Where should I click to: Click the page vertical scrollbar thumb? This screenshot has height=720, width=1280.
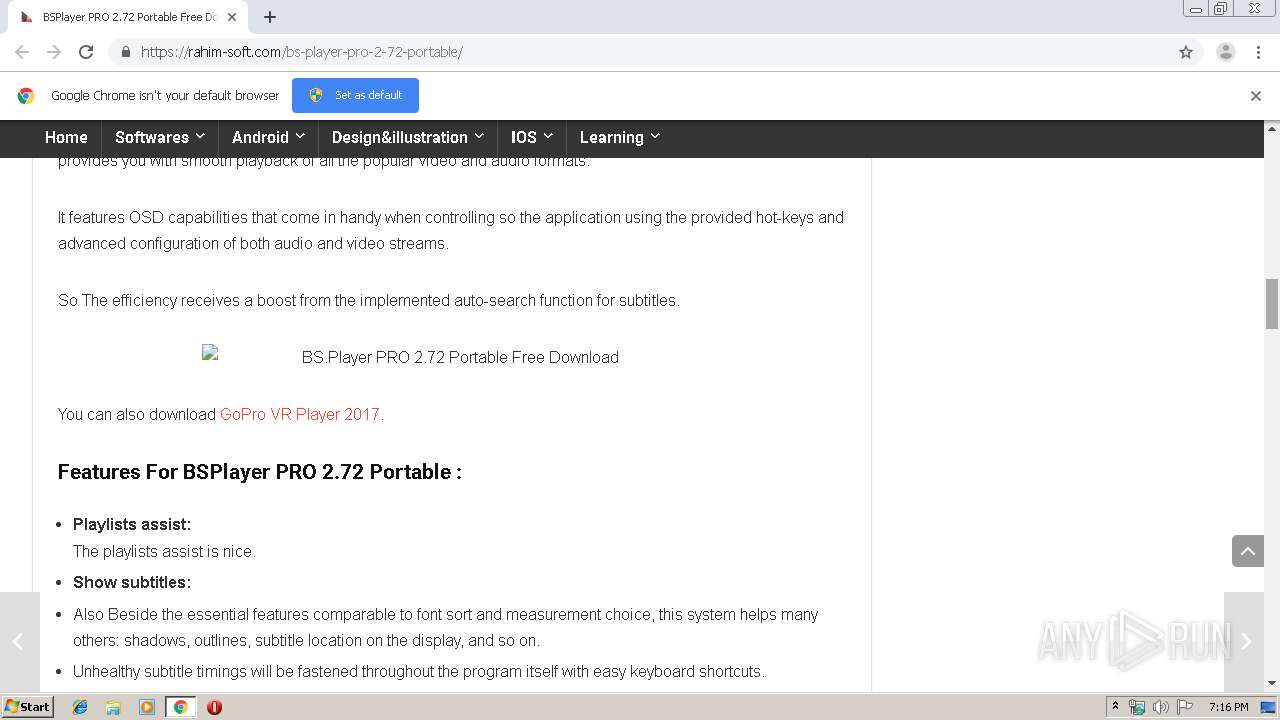[1272, 304]
